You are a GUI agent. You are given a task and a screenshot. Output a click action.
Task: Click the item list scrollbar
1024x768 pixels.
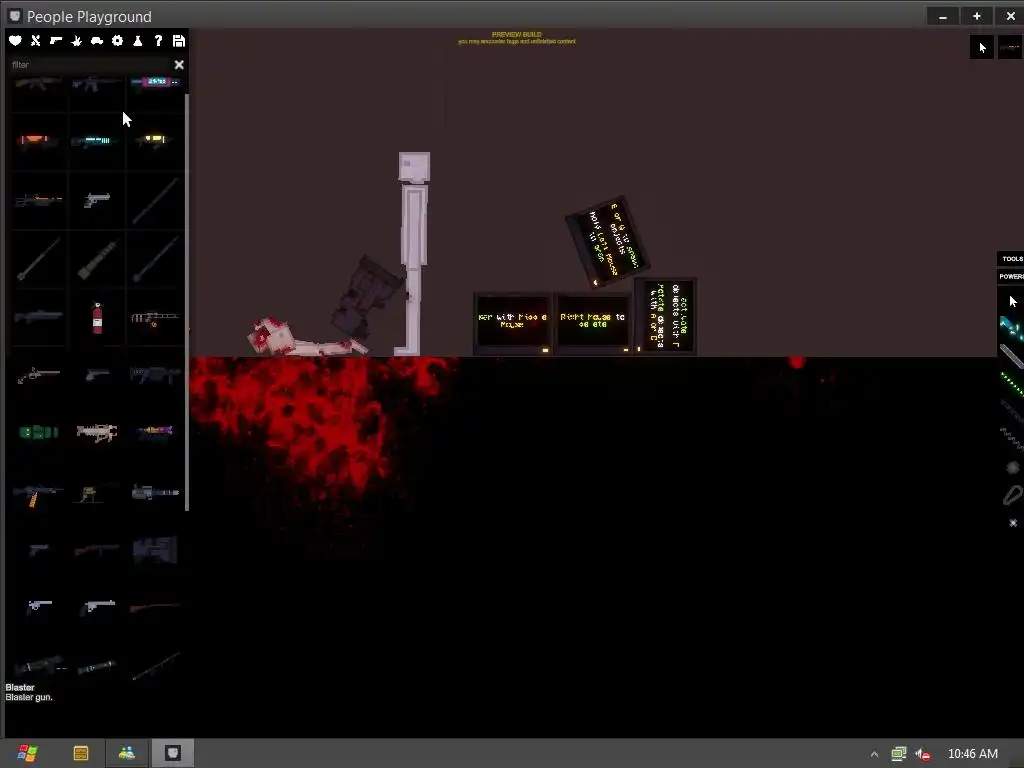(x=187, y=302)
